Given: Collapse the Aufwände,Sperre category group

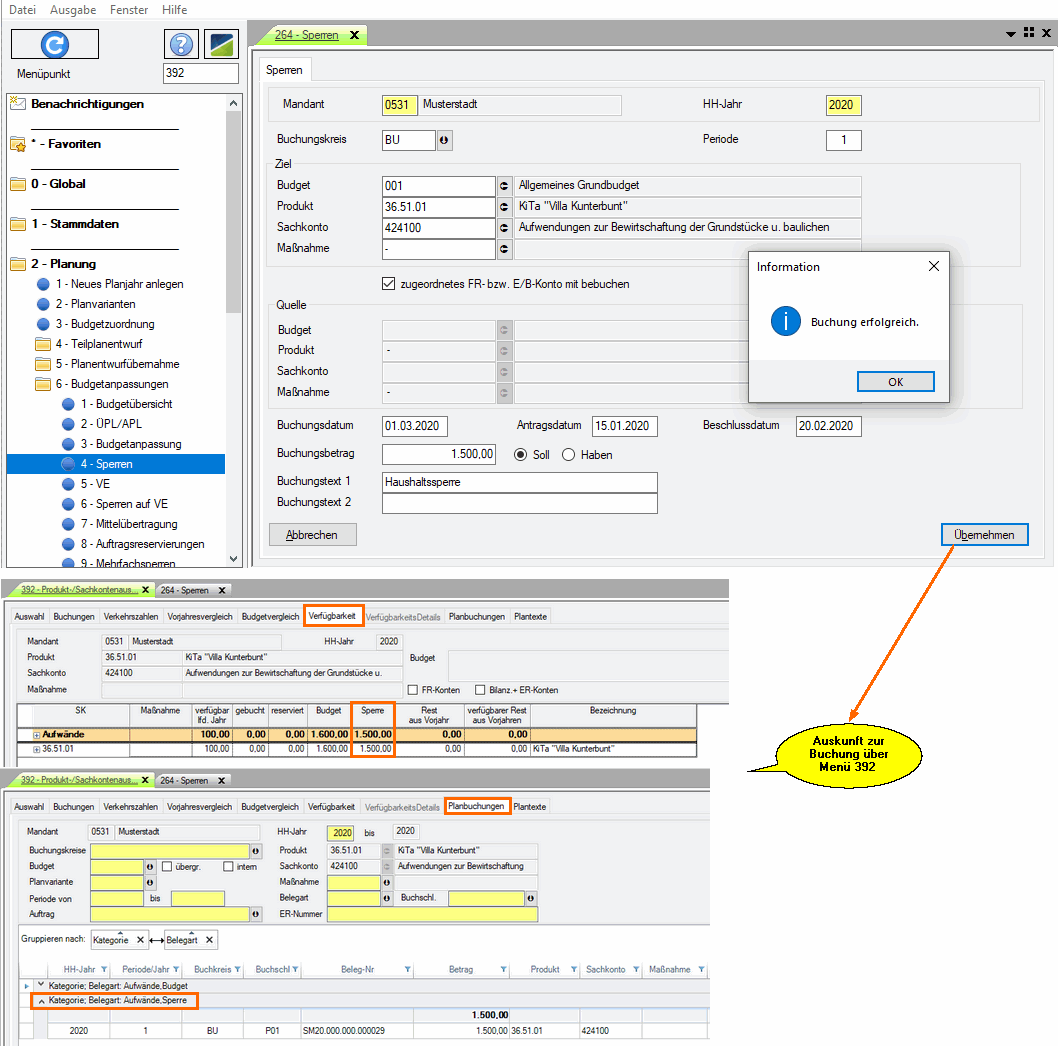Looking at the screenshot, I should tap(40, 1000).
